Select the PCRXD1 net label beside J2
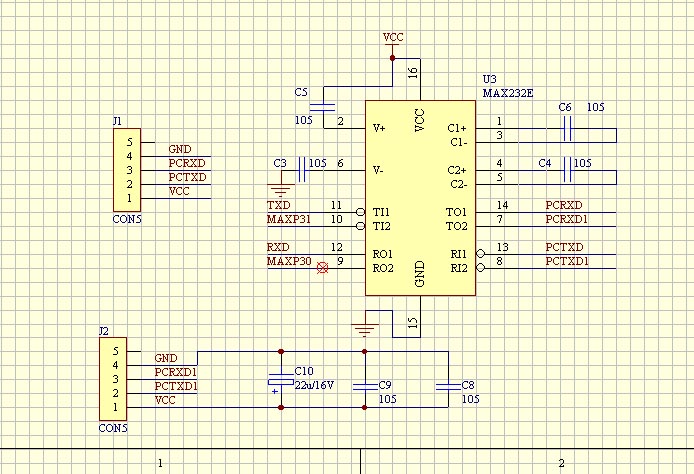This screenshot has height=474, width=694. coord(176,372)
